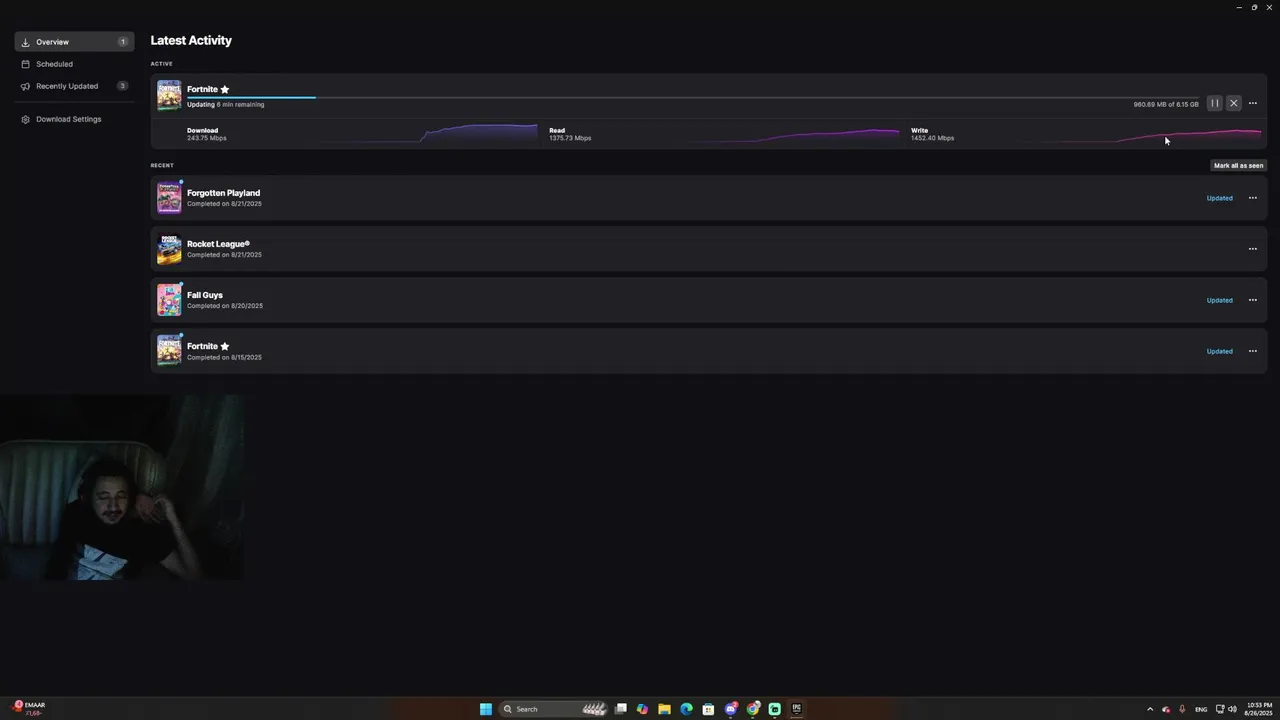Click the Forgotten Playland game thumbnail
The image size is (1280, 720).
point(169,198)
